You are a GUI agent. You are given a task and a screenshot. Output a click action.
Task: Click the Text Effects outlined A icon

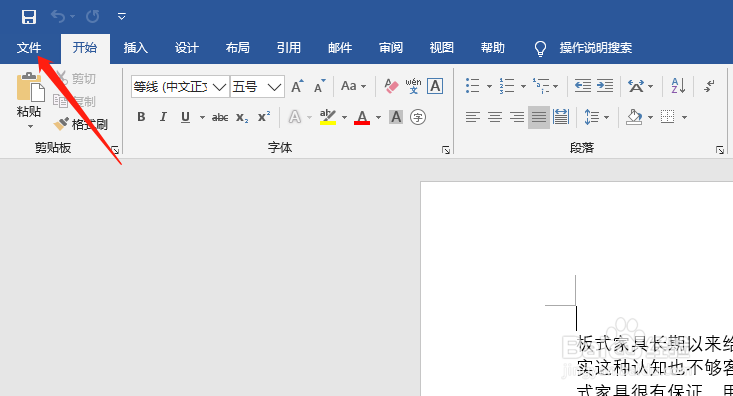tap(295, 117)
